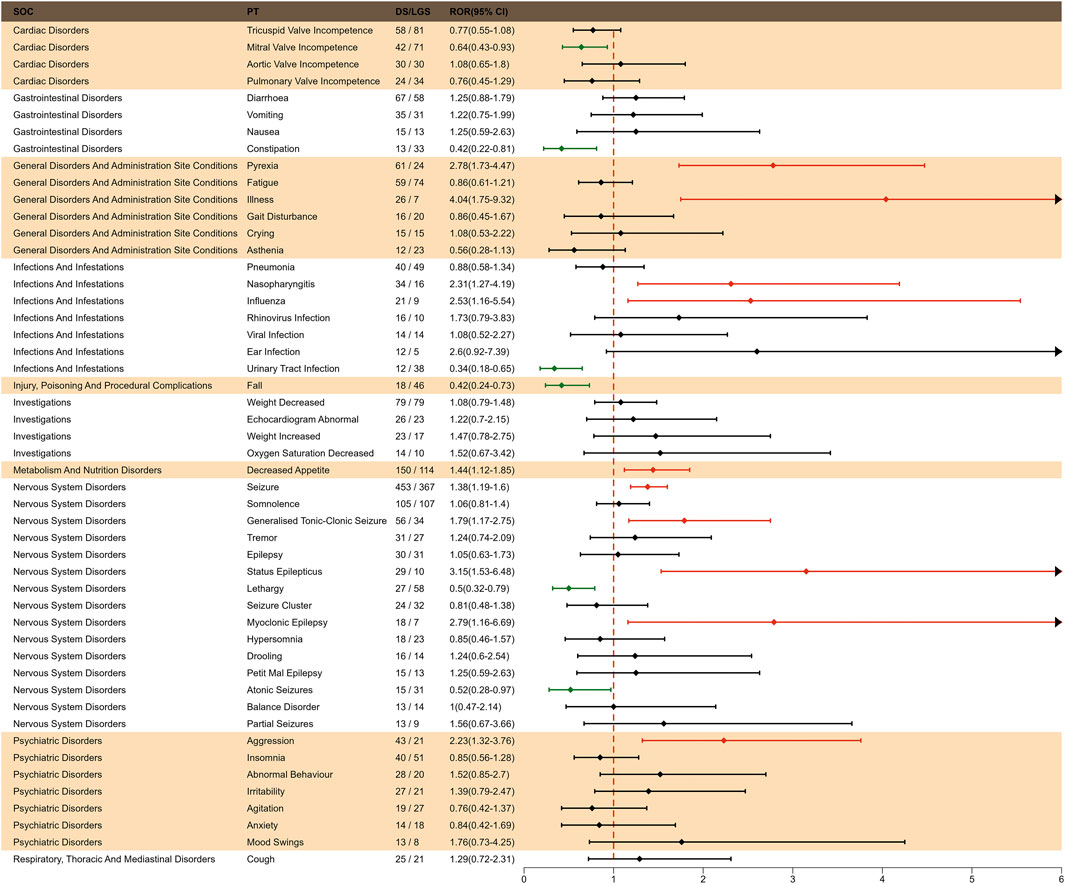1065x884 pixels.
Task: Select the Diarrhoea row label
Action: tap(268, 98)
